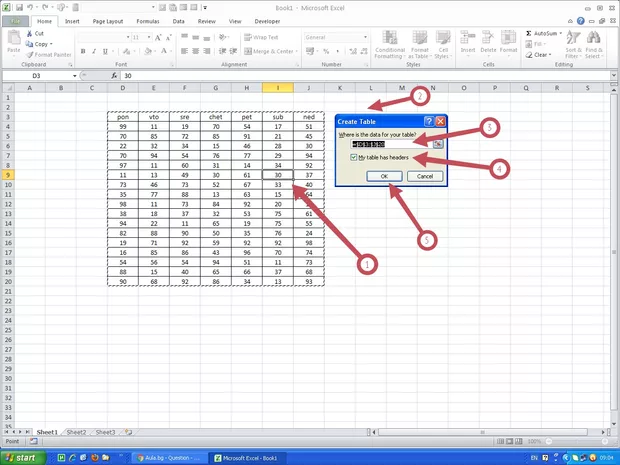
Task: Open help in Create Table dialog
Action: coord(428,120)
